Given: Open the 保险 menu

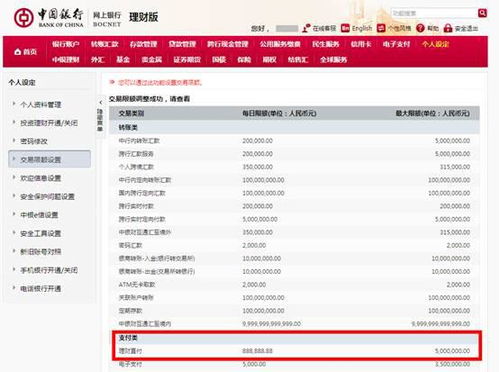Looking at the screenshot, I should point(244,60).
